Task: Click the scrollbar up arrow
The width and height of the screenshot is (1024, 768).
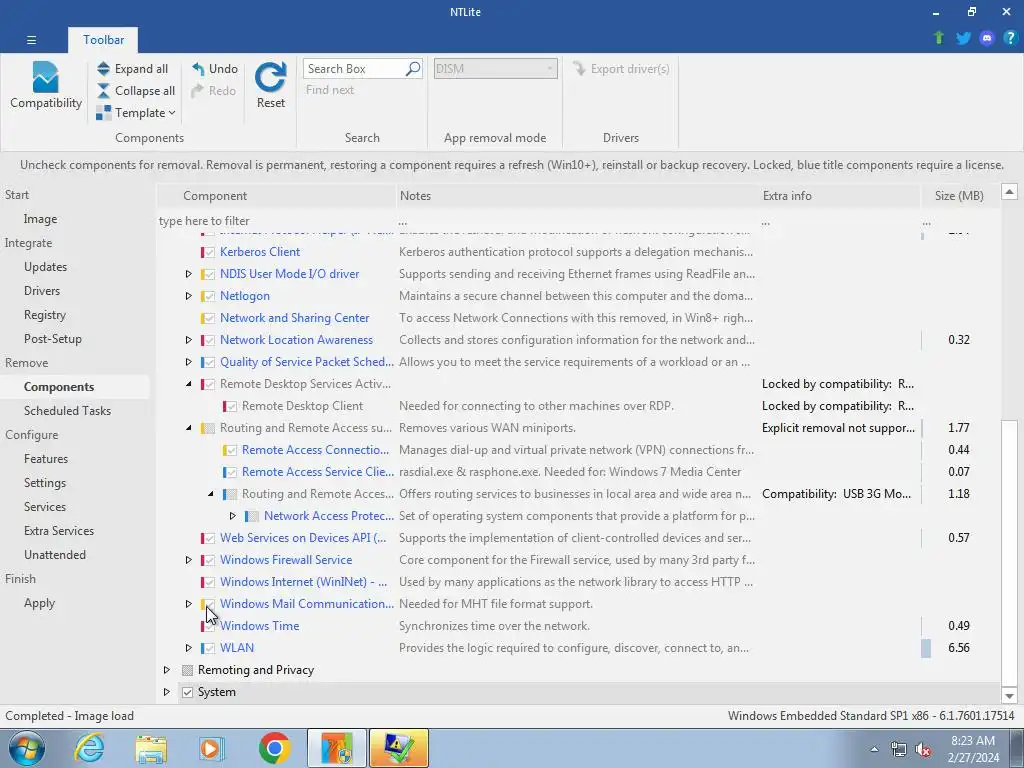Action: coord(1009,192)
